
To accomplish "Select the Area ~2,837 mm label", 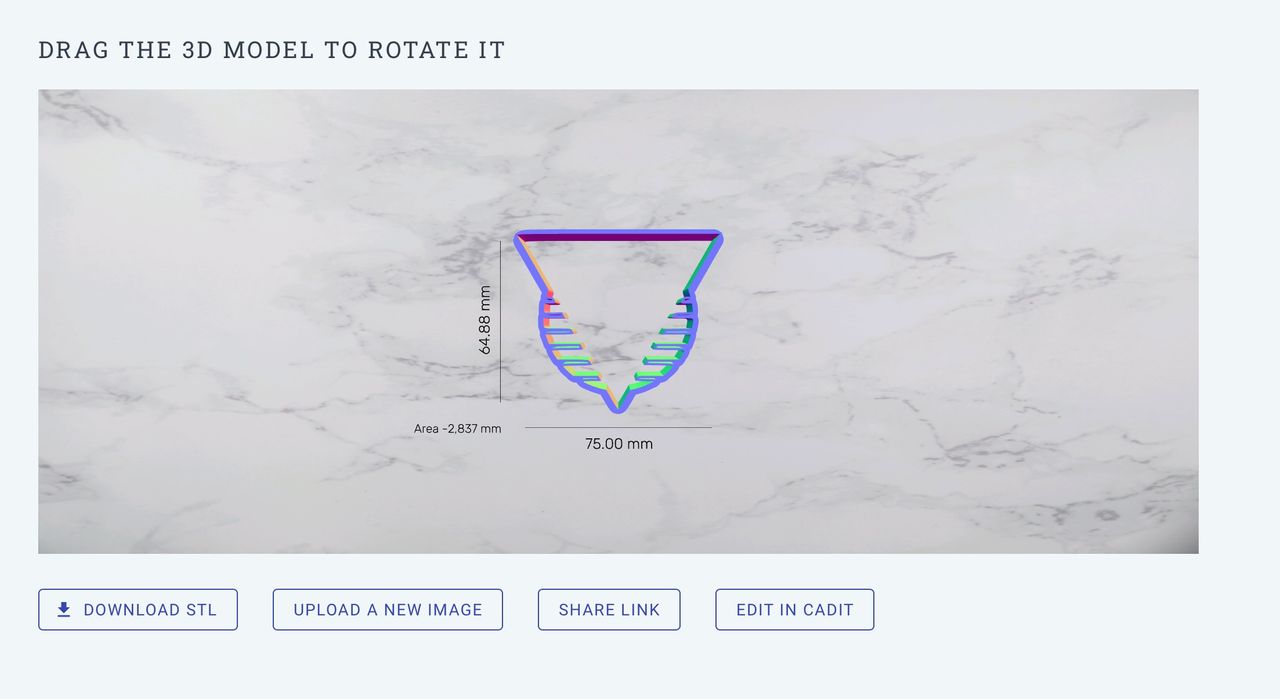I will (457, 429).
